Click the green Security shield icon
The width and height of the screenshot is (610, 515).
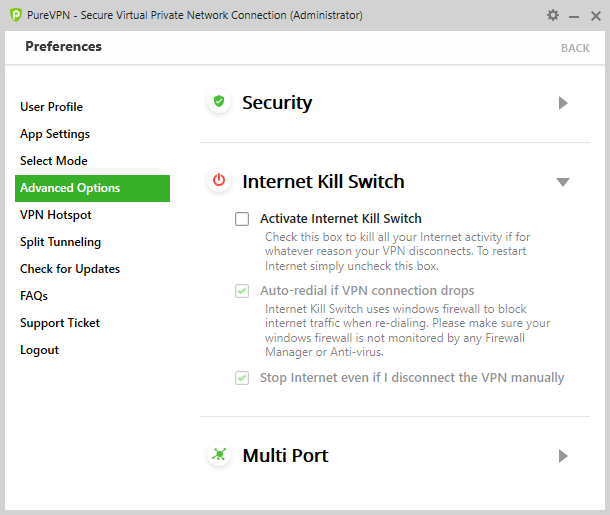[219, 102]
